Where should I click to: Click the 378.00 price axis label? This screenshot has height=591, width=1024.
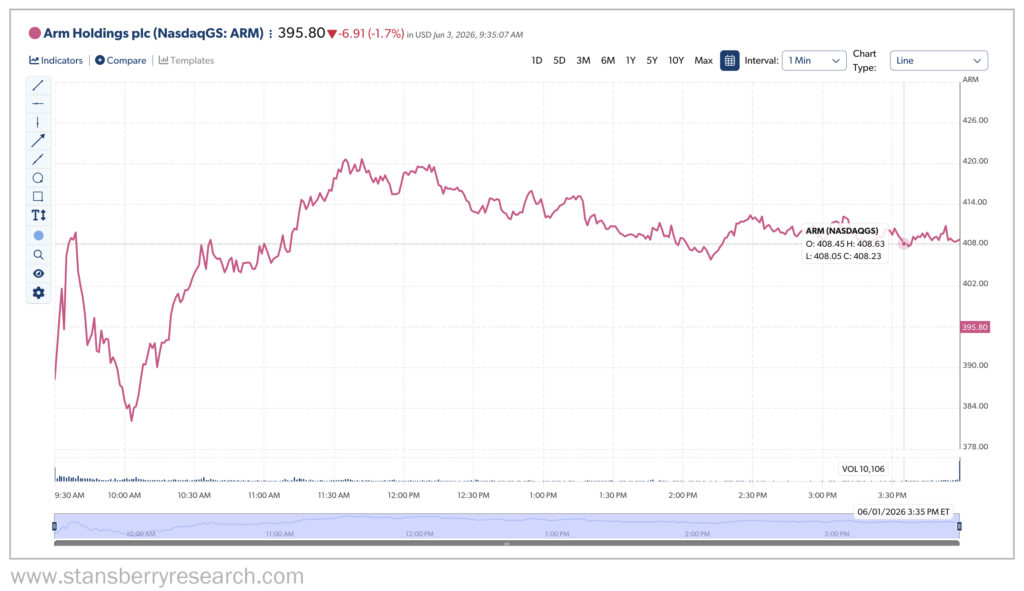(x=975, y=447)
